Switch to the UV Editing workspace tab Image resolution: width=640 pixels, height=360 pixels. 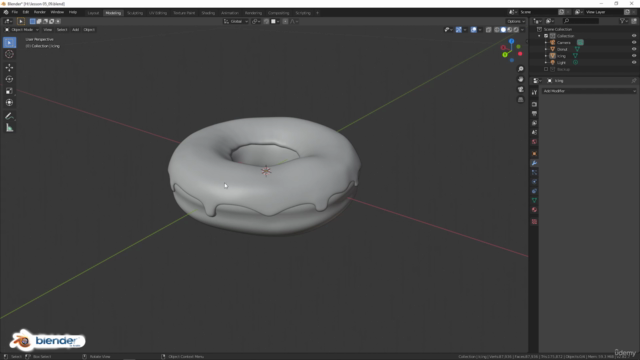tap(158, 13)
